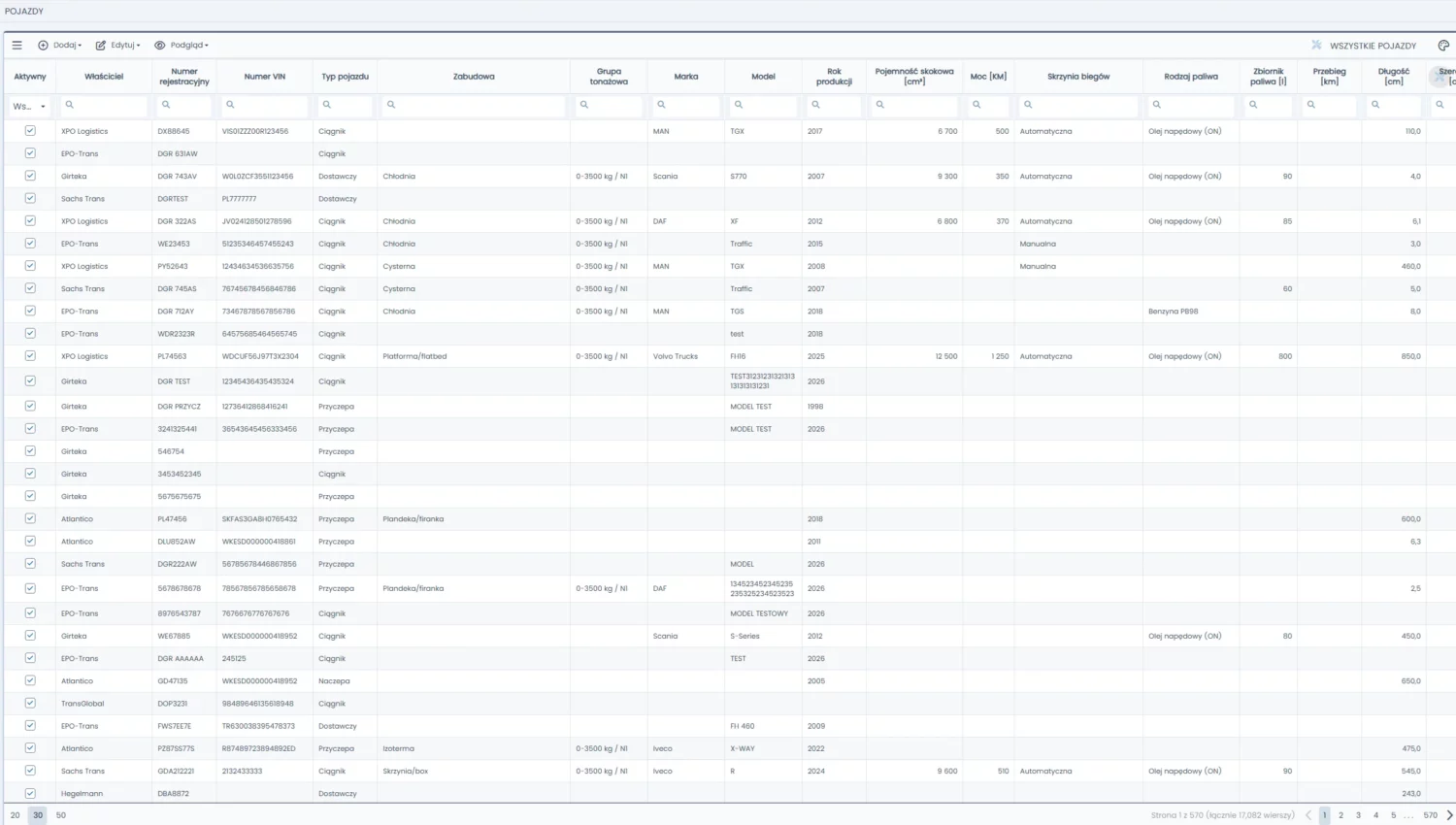This screenshot has height=825, width=1456.
Task: Click the palette theme icon
Action: coord(1443,46)
